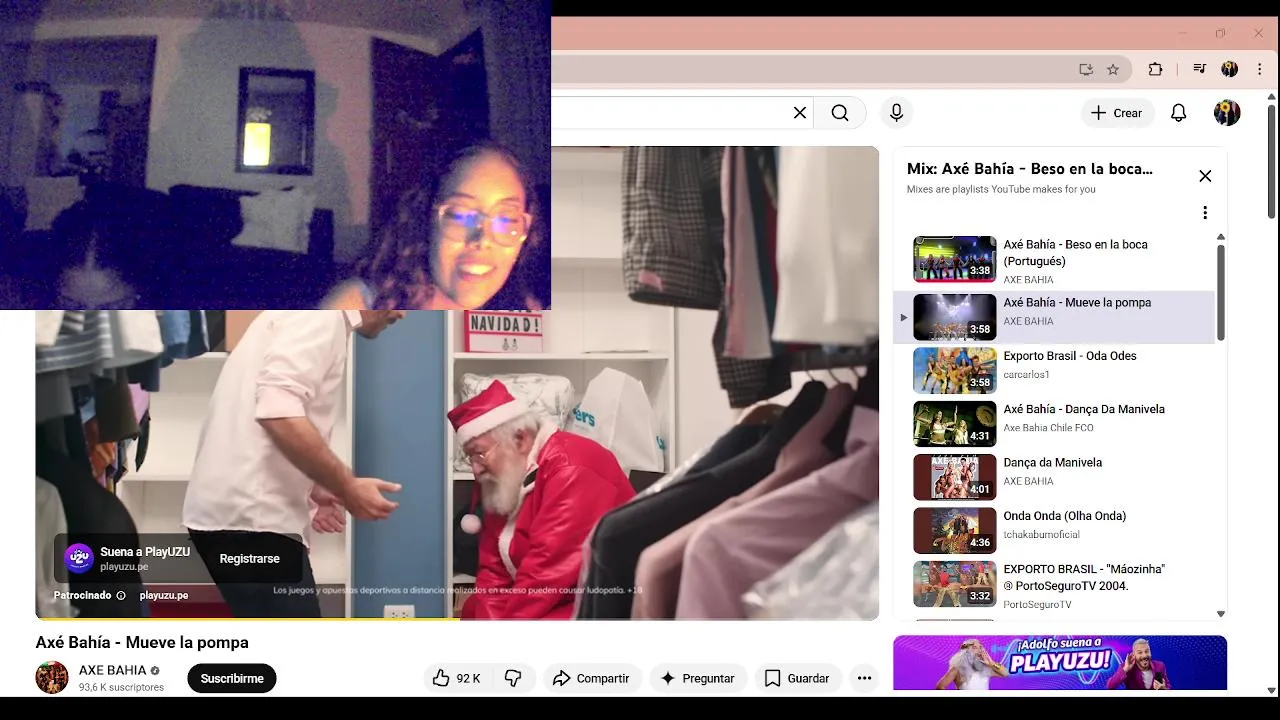Select Axé Bahía - Mueve la pompa playlist item
This screenshot has width=1280, height=720.
(x=1054, y=317)
